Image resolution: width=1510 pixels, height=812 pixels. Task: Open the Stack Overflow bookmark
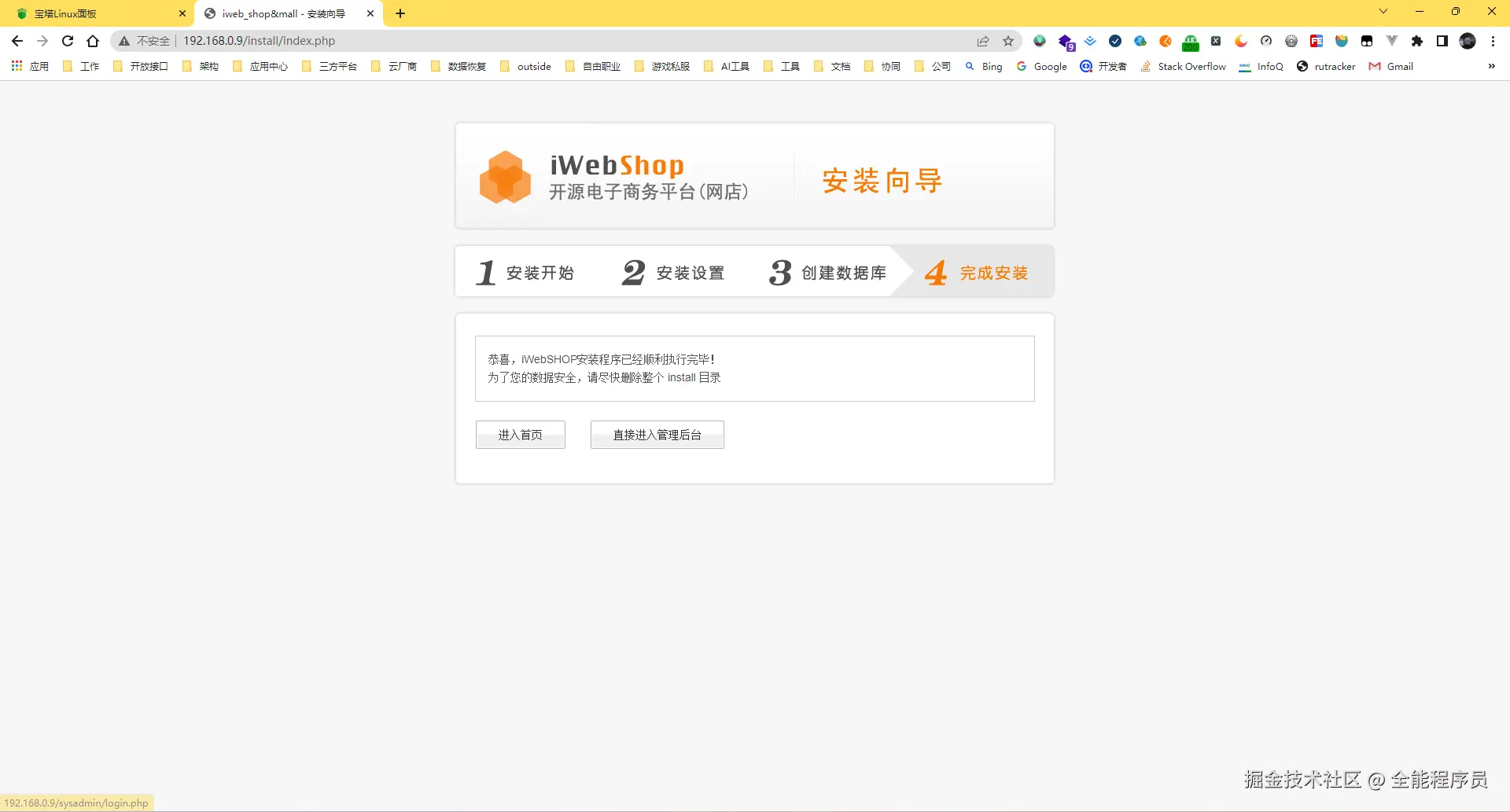[x=1184, y=66]
